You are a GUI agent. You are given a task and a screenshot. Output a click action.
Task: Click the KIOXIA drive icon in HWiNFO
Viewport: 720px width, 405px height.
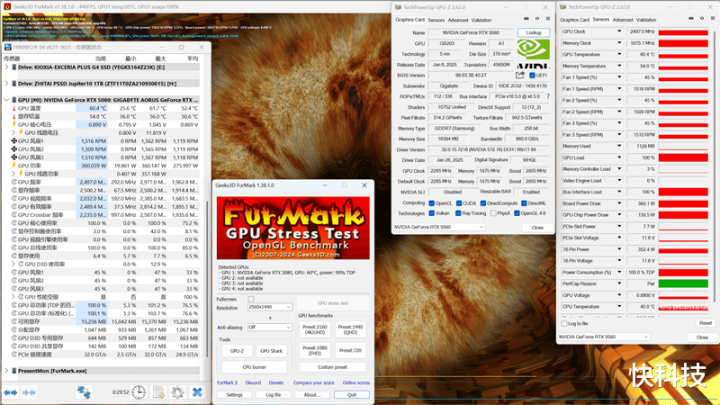tap(14, 67)
